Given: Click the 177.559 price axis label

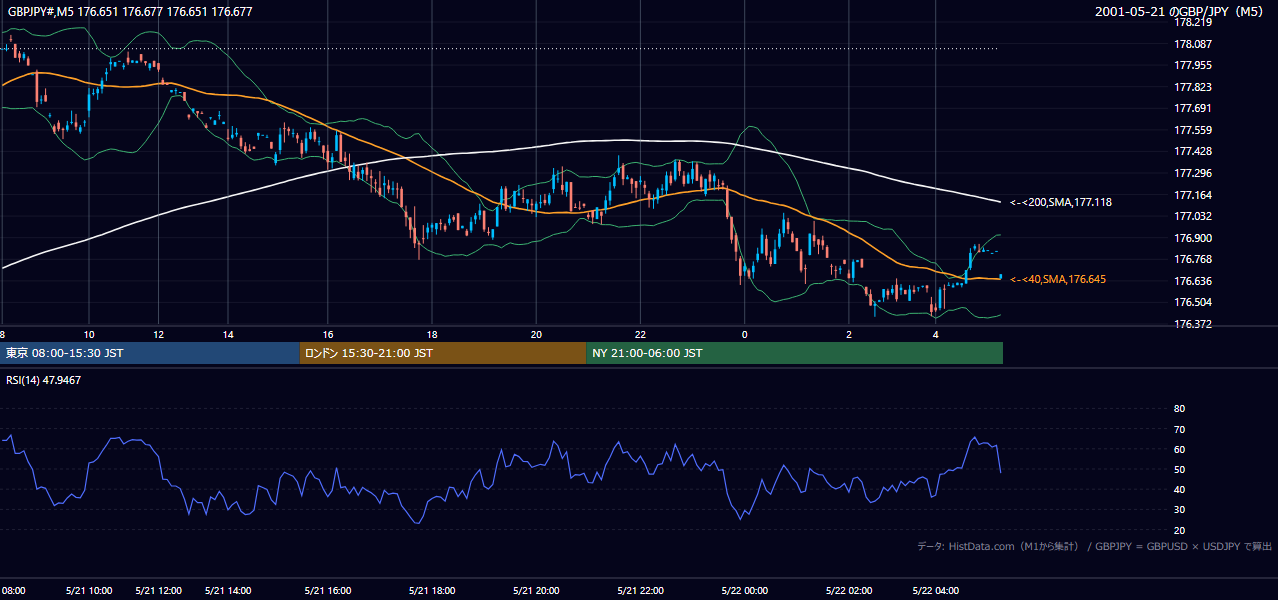Looking at the screenshot, I should click(x=1192, y=130).
